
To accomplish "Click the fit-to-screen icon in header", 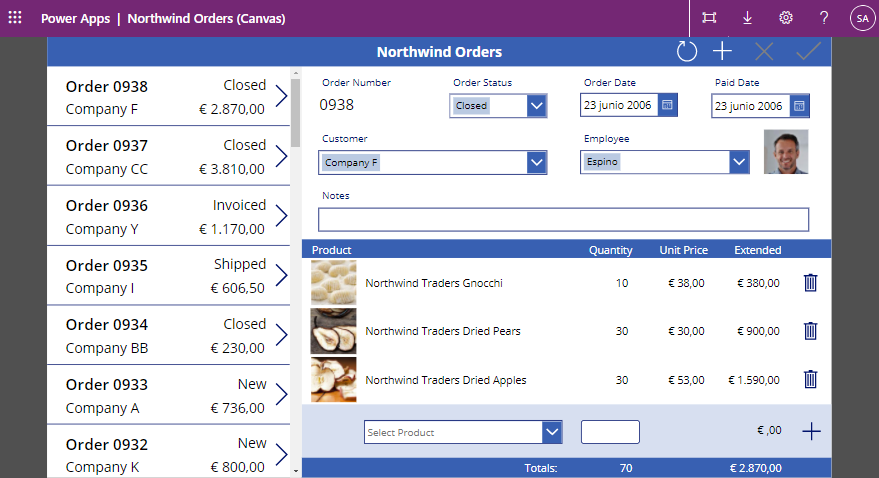I will point(709,18).
